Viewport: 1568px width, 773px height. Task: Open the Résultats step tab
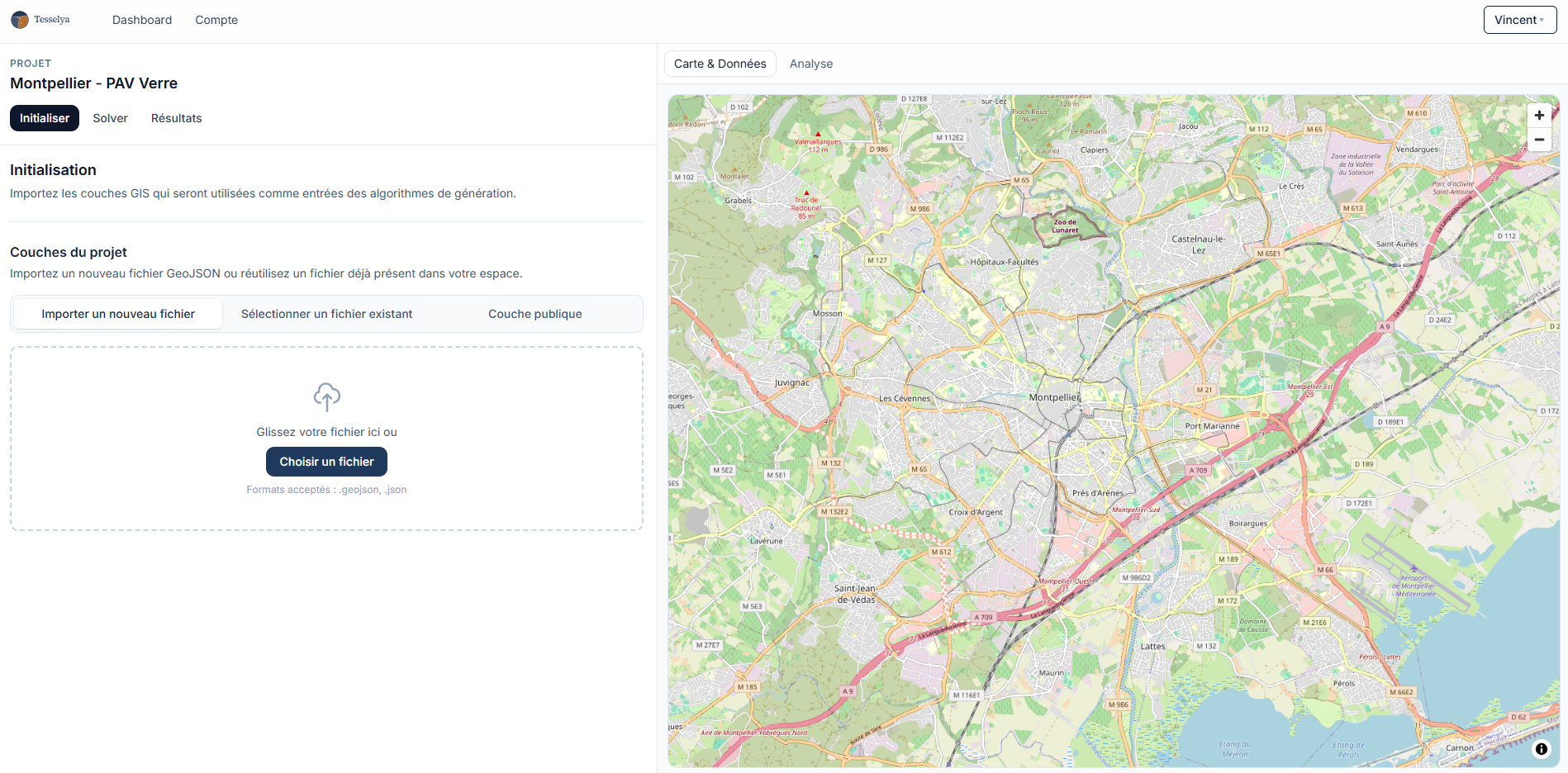coord(176,118)
